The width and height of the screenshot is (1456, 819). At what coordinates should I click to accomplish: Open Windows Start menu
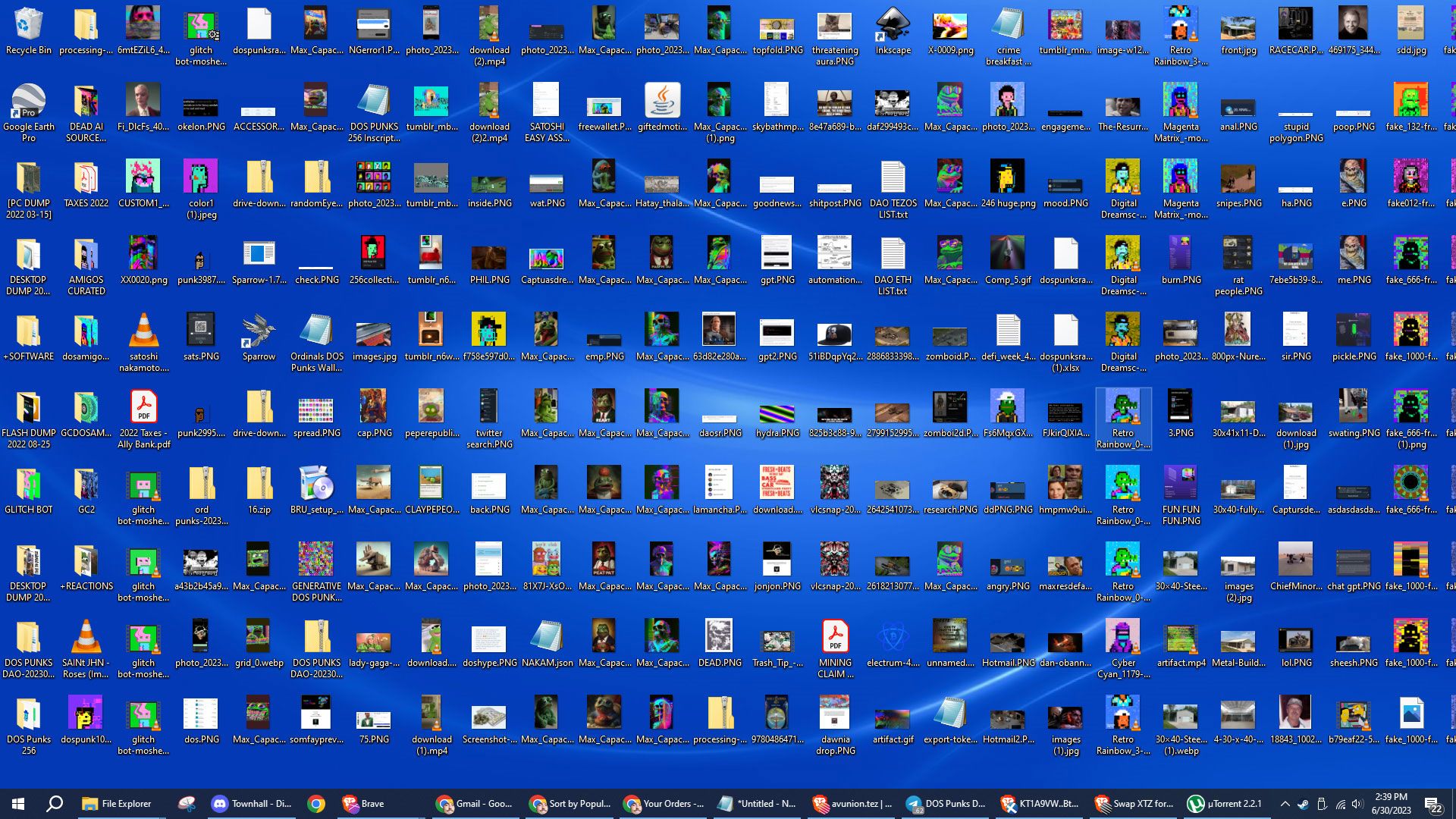18,804
